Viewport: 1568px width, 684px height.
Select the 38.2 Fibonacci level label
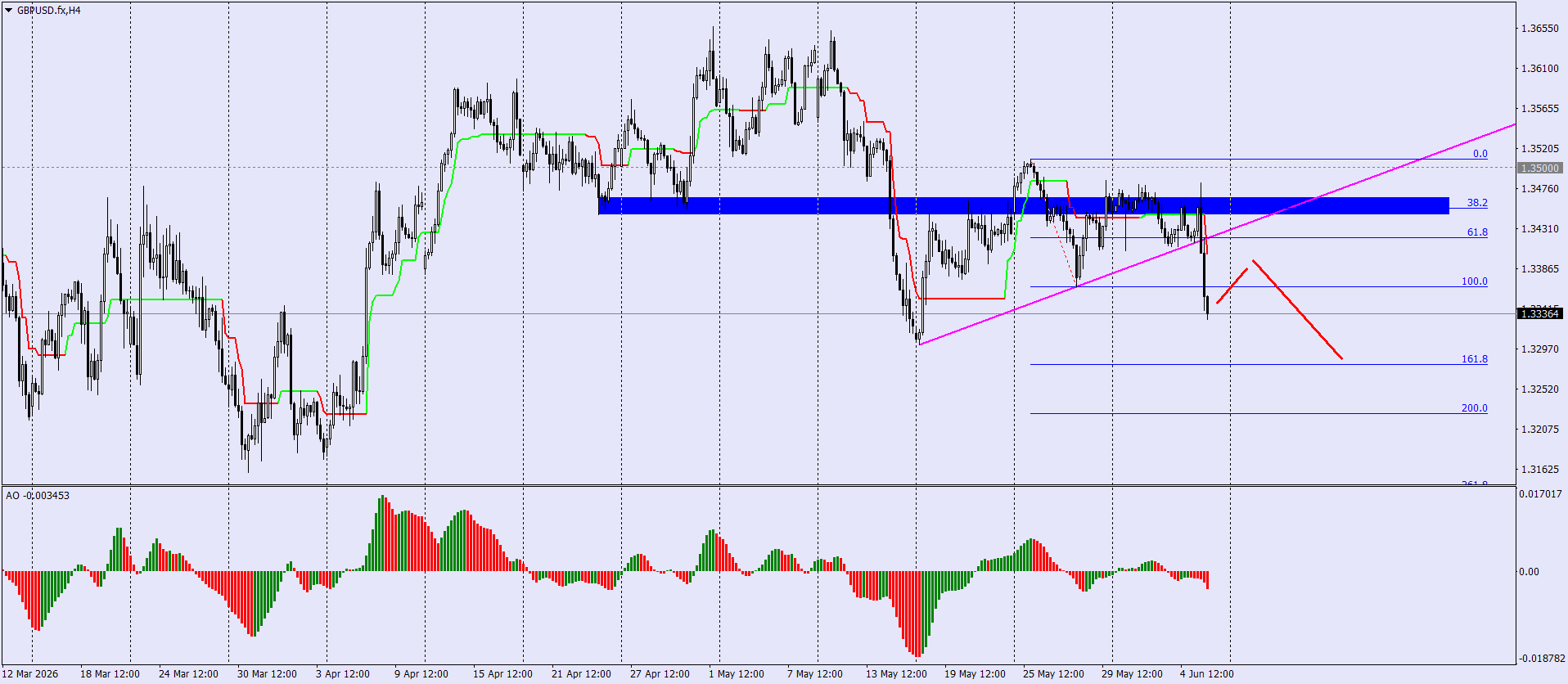(1477, 203)
